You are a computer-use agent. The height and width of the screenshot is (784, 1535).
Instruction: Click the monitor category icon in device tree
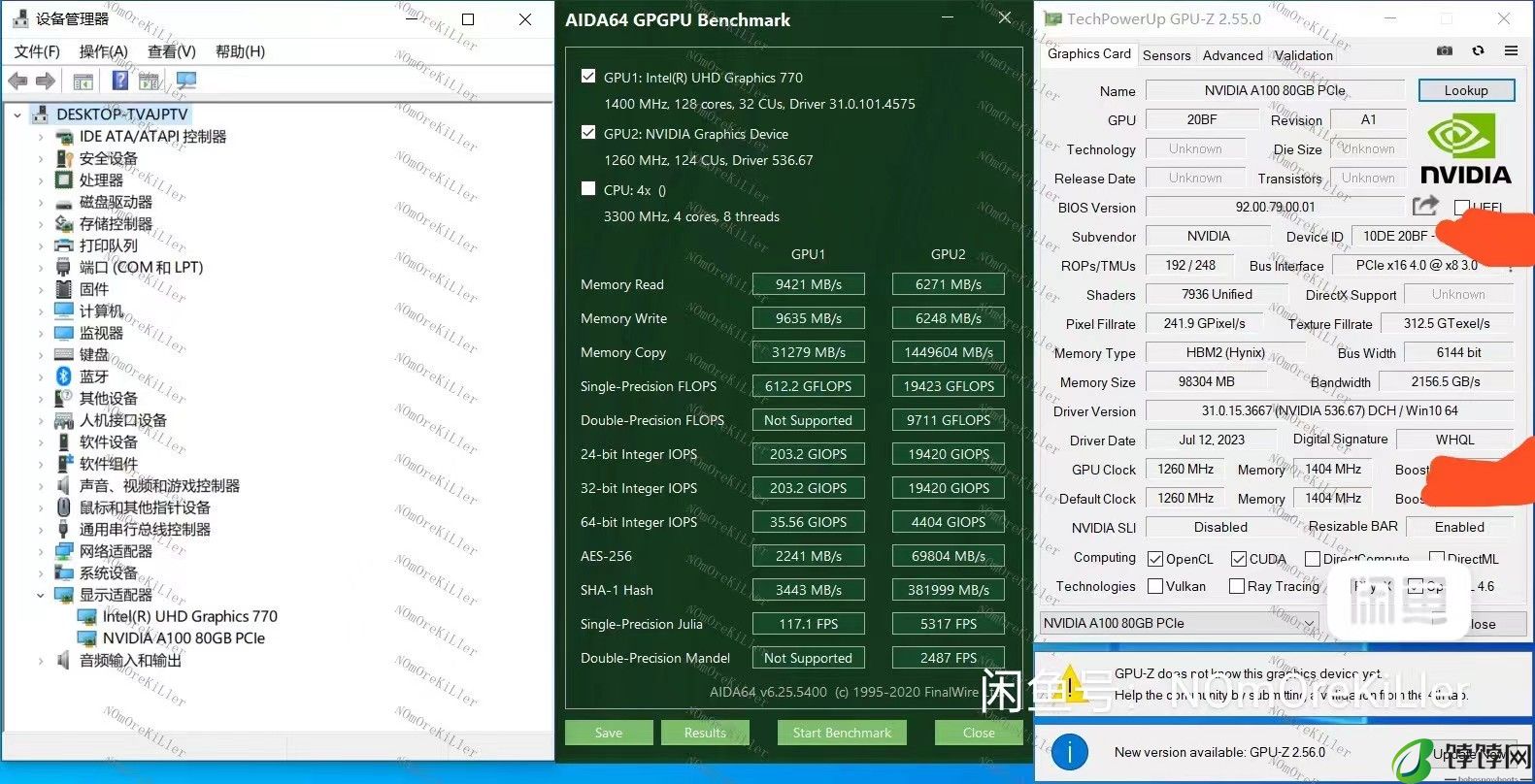(x=64, y=333)
